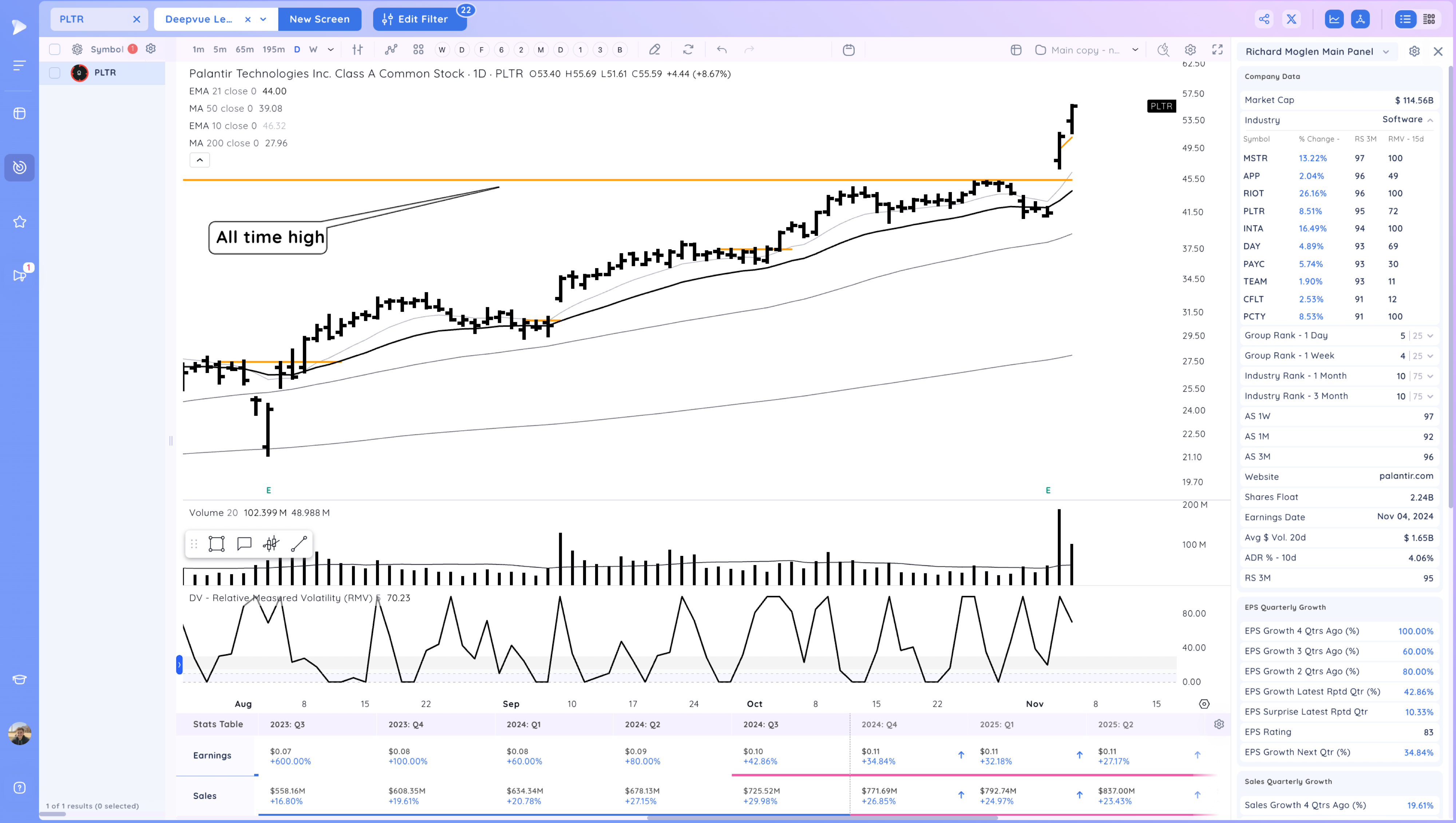The image size is (1456, 823).
Task: Open the favorites star in sidebar
Action: point(19,222)
